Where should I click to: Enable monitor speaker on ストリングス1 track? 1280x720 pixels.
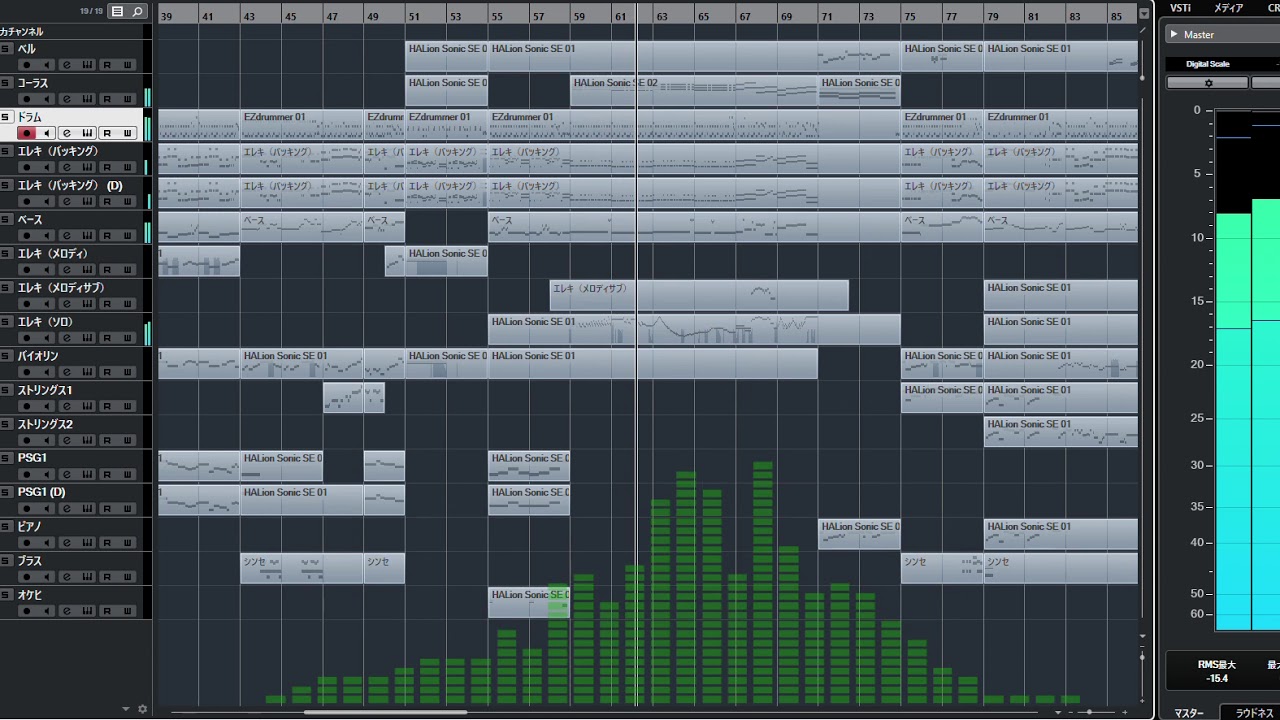click(x=47, y=405)
